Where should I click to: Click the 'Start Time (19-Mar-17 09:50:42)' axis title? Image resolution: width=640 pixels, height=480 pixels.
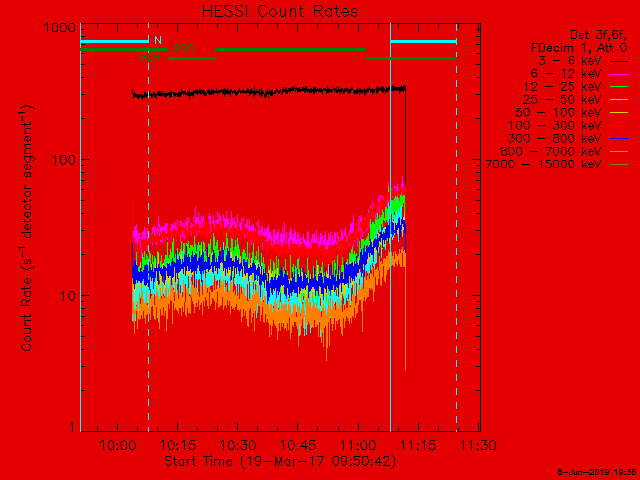(280, 461)
